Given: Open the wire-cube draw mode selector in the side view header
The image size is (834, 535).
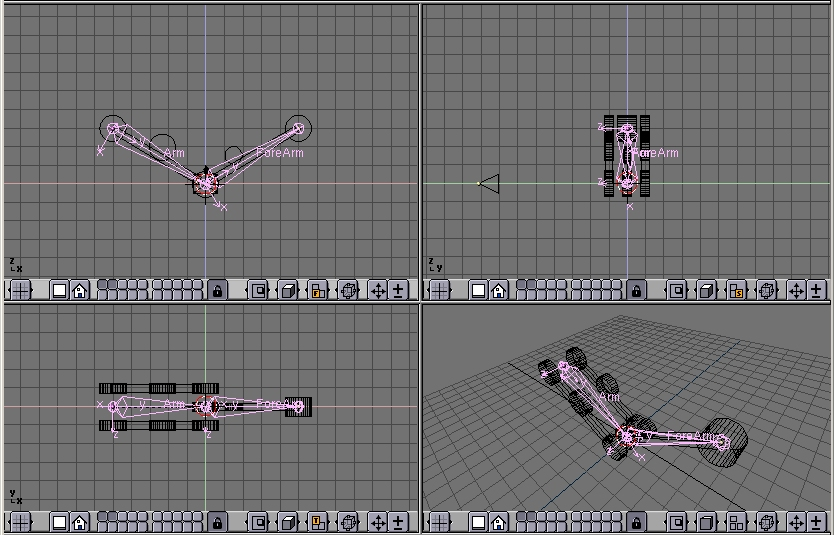Looking at the screenshot, I should 707,290.
